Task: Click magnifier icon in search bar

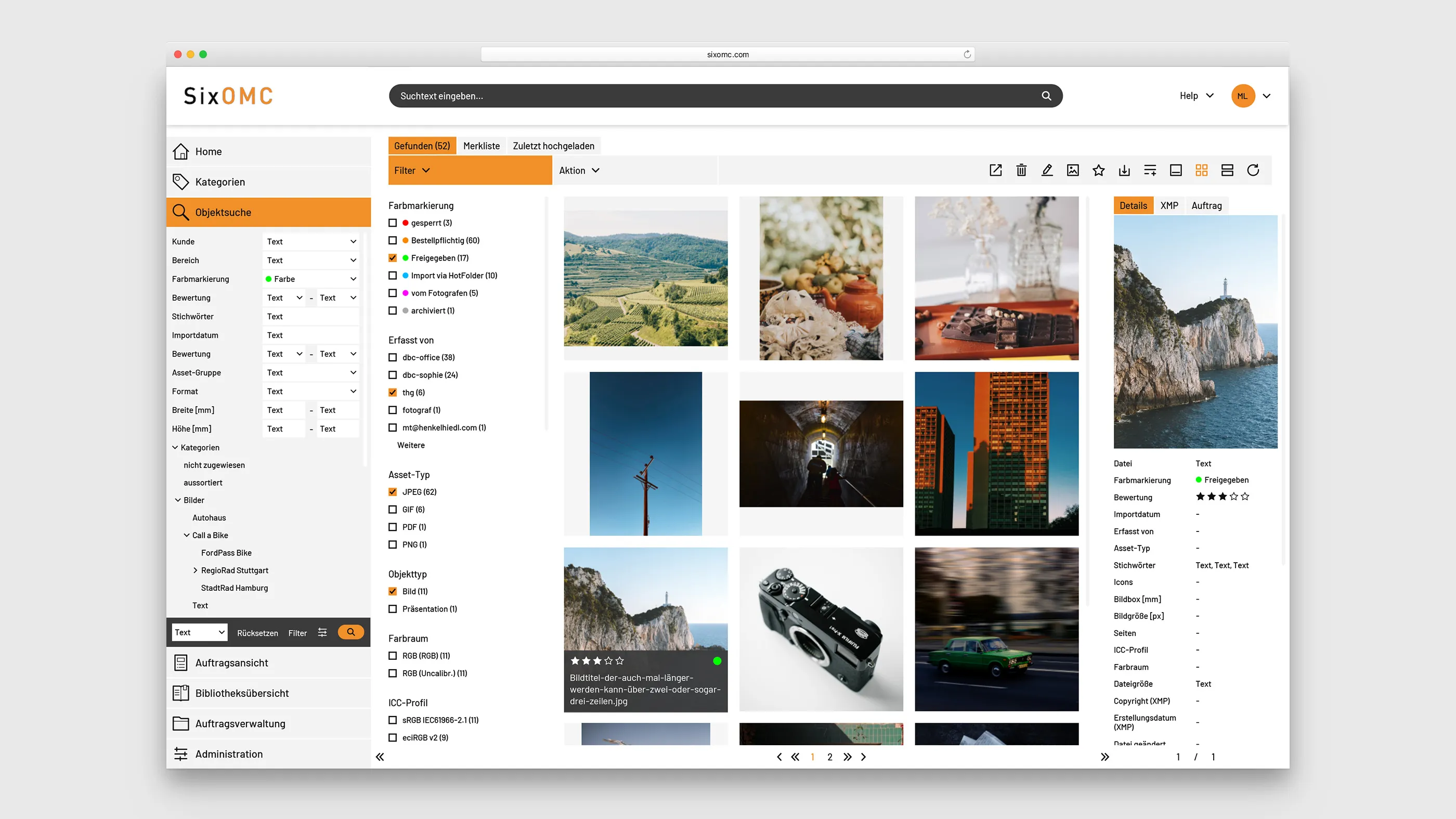Action: click(x=1046, y=96)
